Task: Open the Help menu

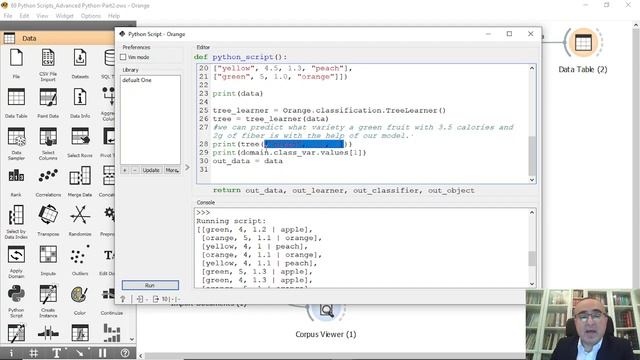Action: point(114,16)
